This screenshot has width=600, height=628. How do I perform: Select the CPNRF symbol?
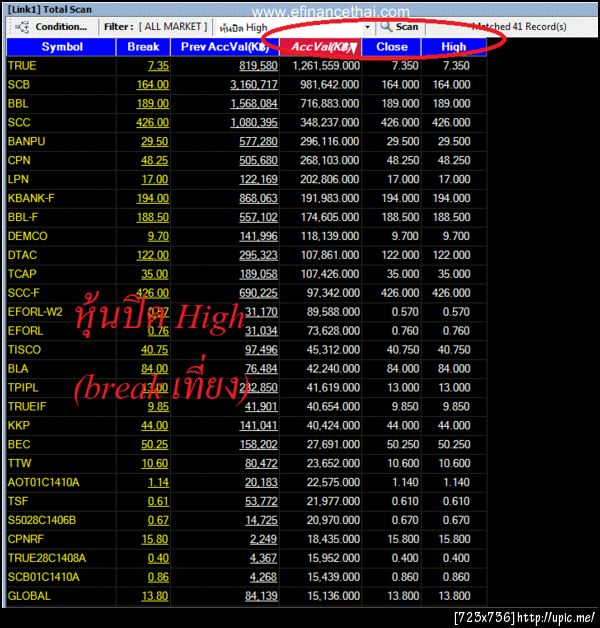pyautogui.click(x=26, y=539)
